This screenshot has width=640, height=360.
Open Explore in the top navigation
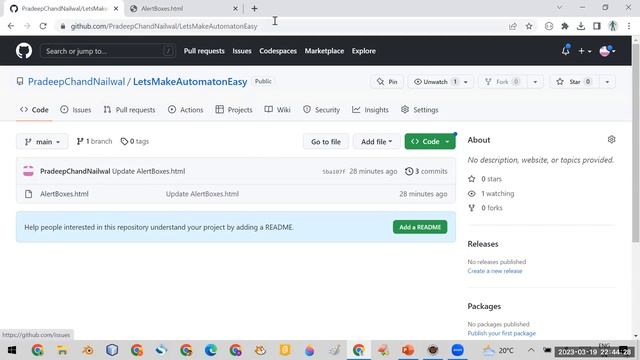[x=364, y=51]
